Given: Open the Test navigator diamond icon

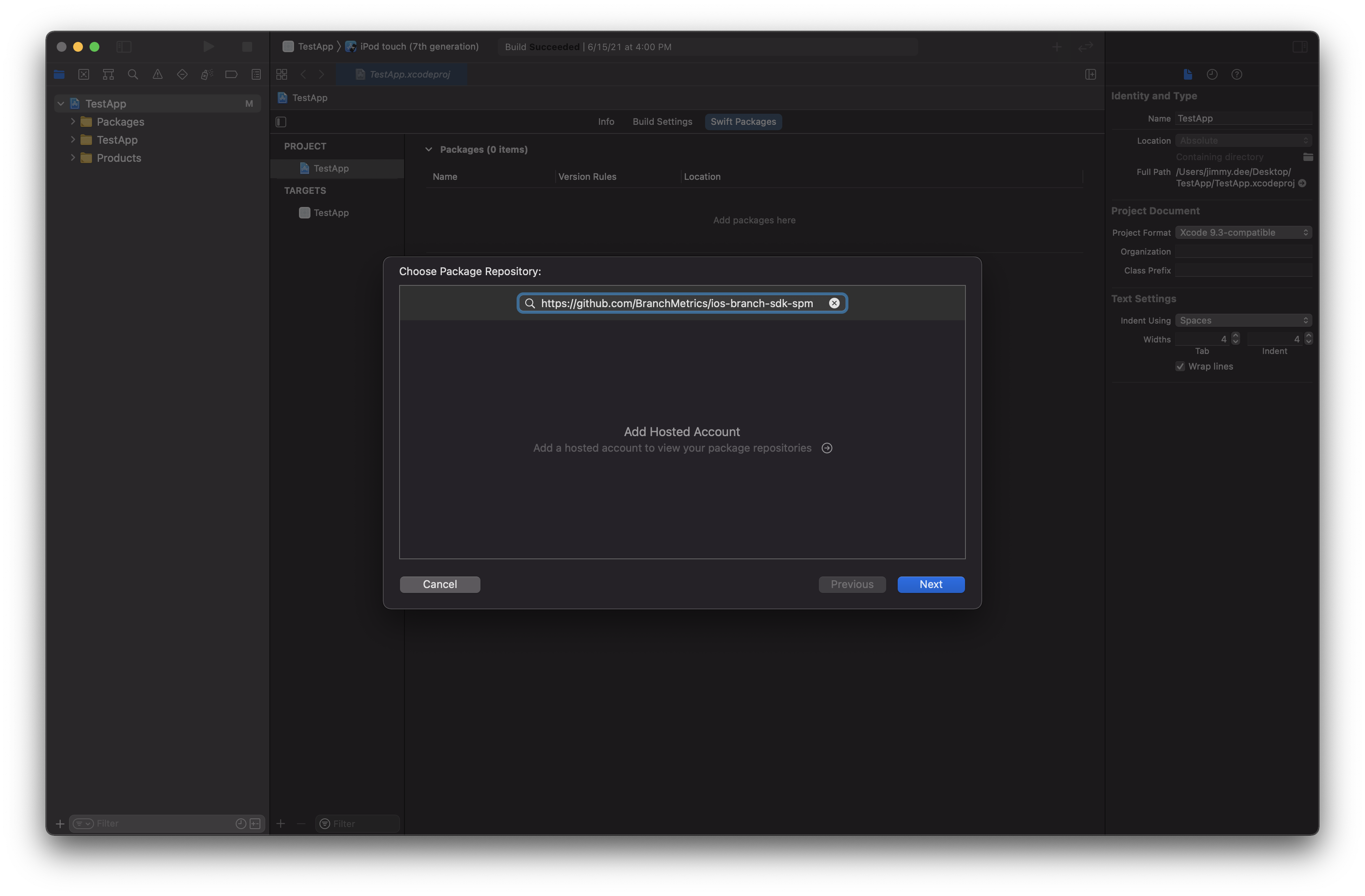Looking at the screenshot, I should pyautogui.click(x=182, y=75).
